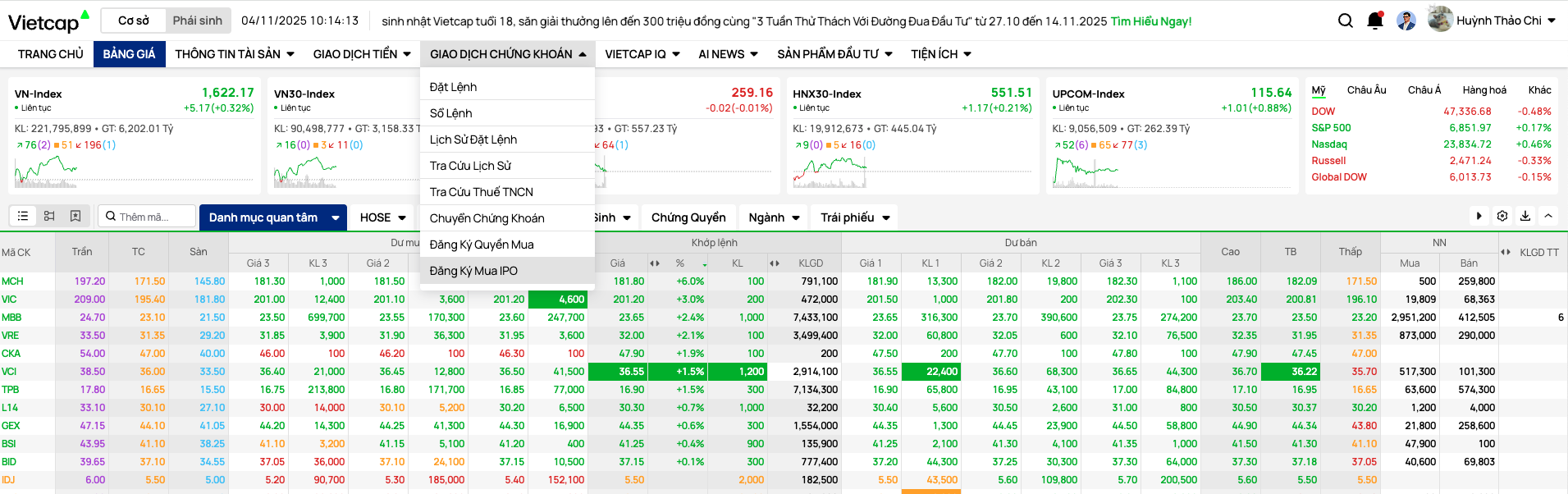Open price board settings gear
The height and width of the screenshot is (494, 1568).
pyautogui.click(x=1502, y=217)
